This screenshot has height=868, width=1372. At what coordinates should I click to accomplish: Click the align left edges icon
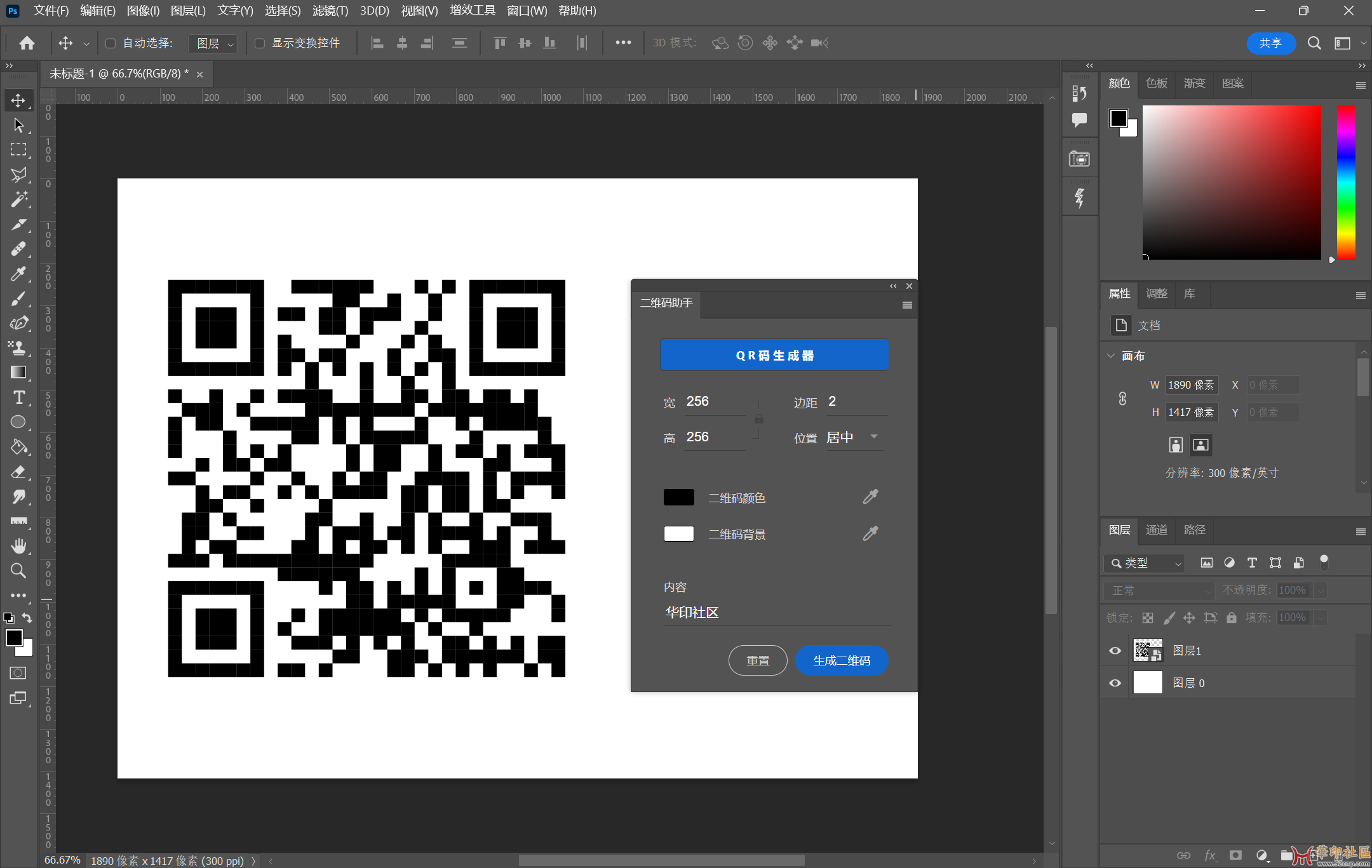[x=377, y=43]
